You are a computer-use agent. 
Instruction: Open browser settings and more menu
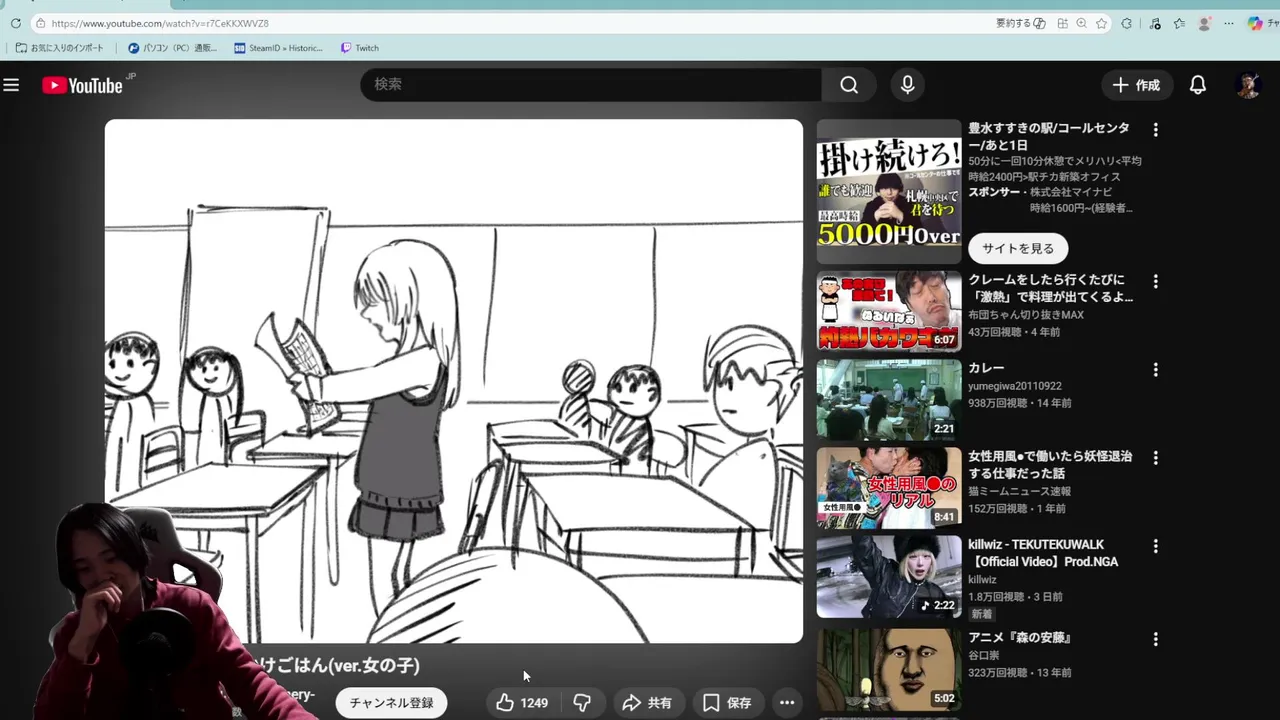[1229, 23]
